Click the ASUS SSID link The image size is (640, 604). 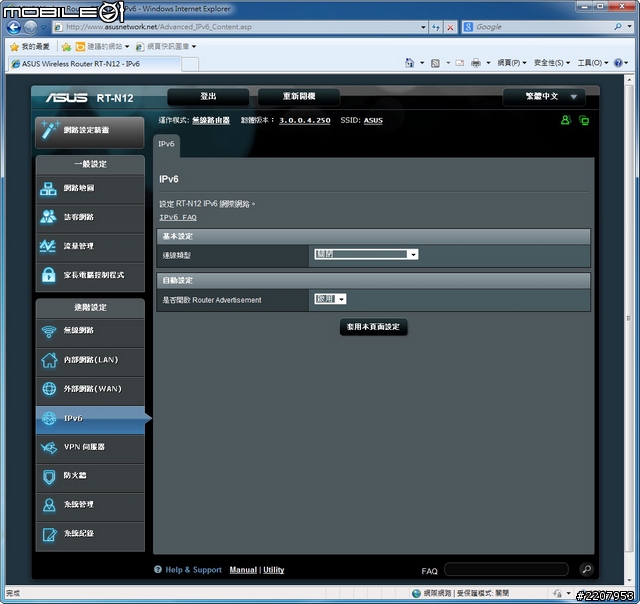(x=373, y=120)
